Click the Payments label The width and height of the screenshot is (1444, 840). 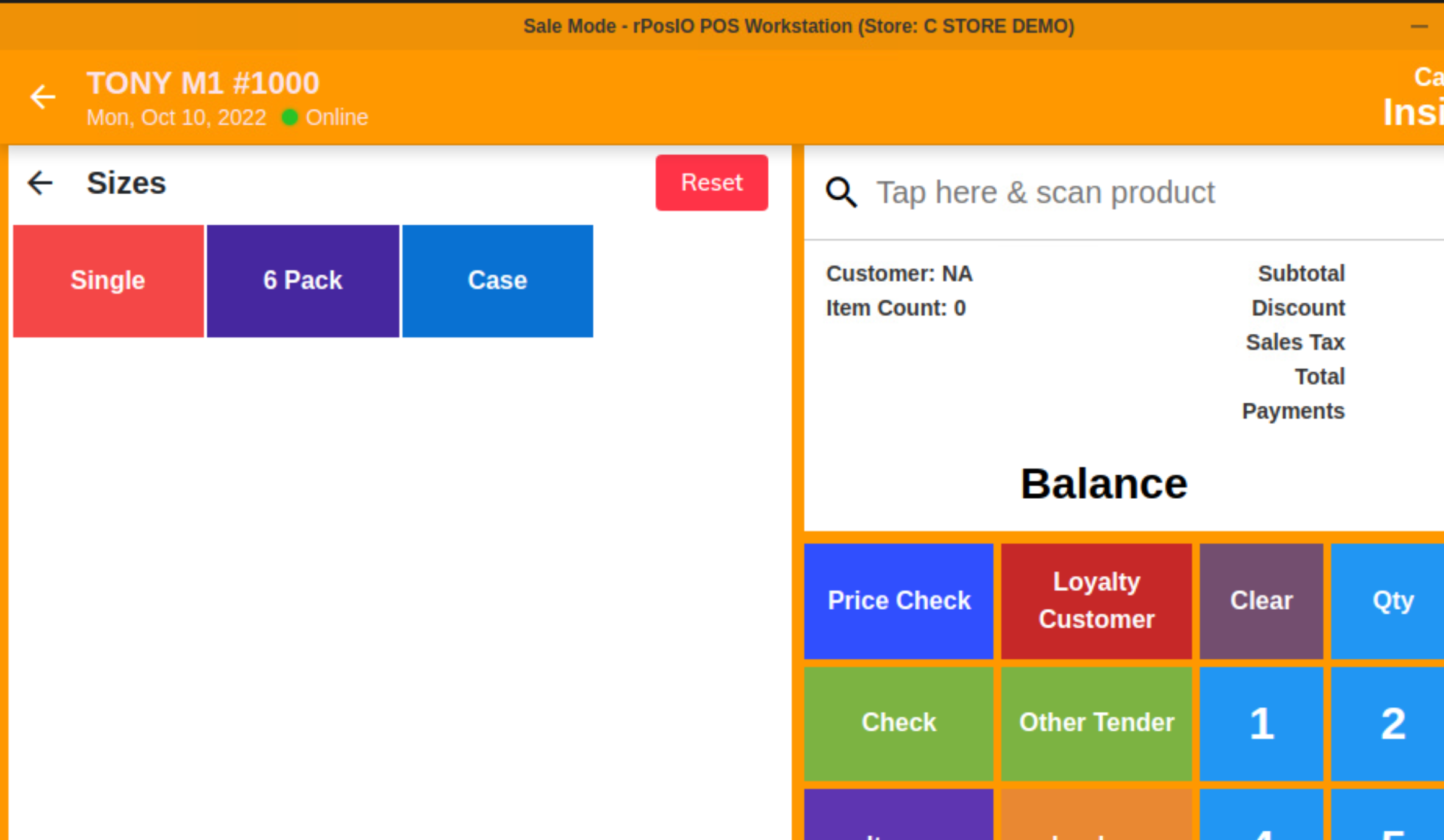(x=1293, y=411)
